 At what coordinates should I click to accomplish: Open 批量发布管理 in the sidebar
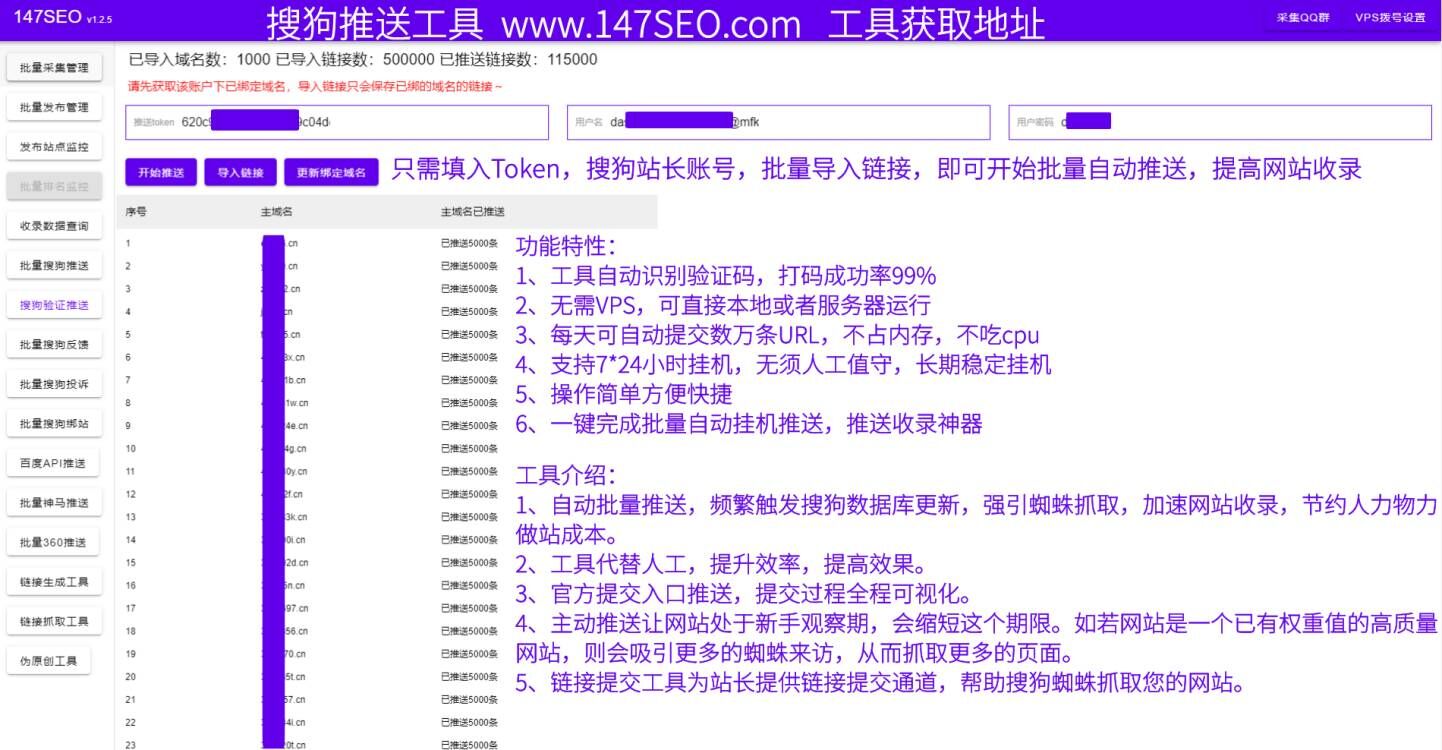coord(50,107)
